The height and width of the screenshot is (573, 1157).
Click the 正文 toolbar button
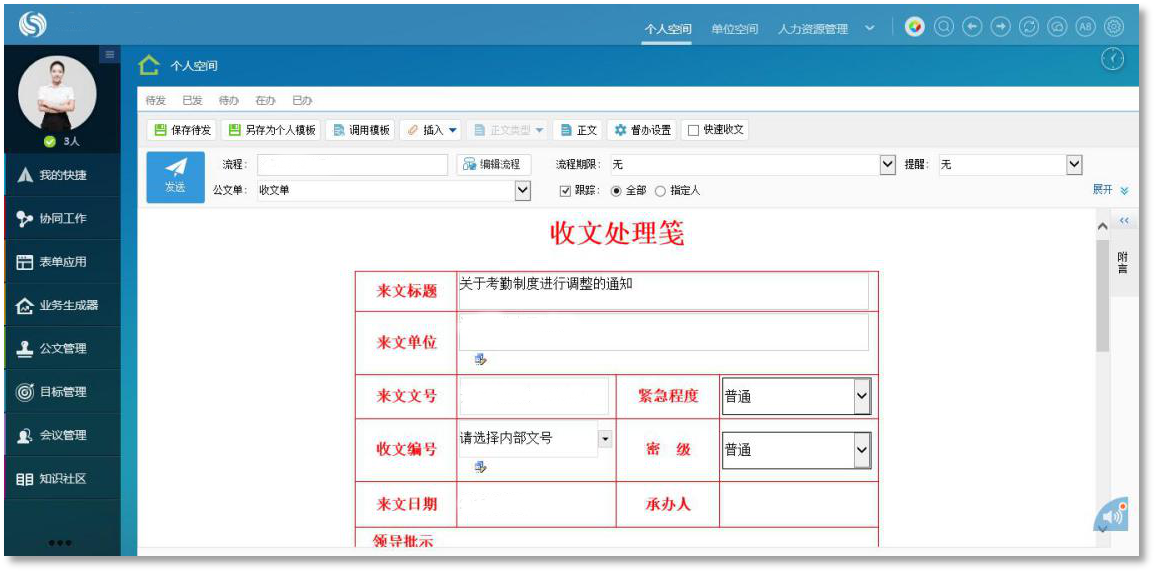[578, 131]
